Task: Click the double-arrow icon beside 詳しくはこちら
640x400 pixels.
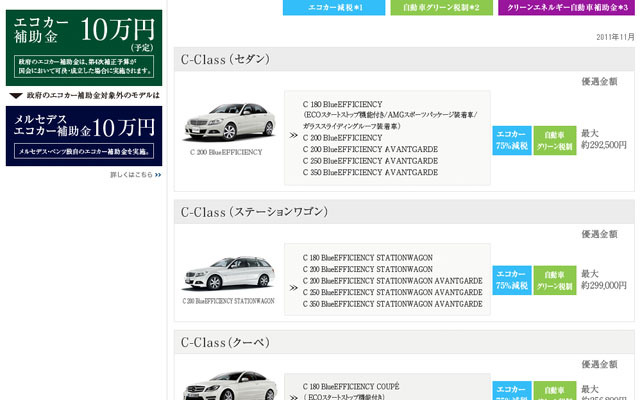Action: coord(158,175)
